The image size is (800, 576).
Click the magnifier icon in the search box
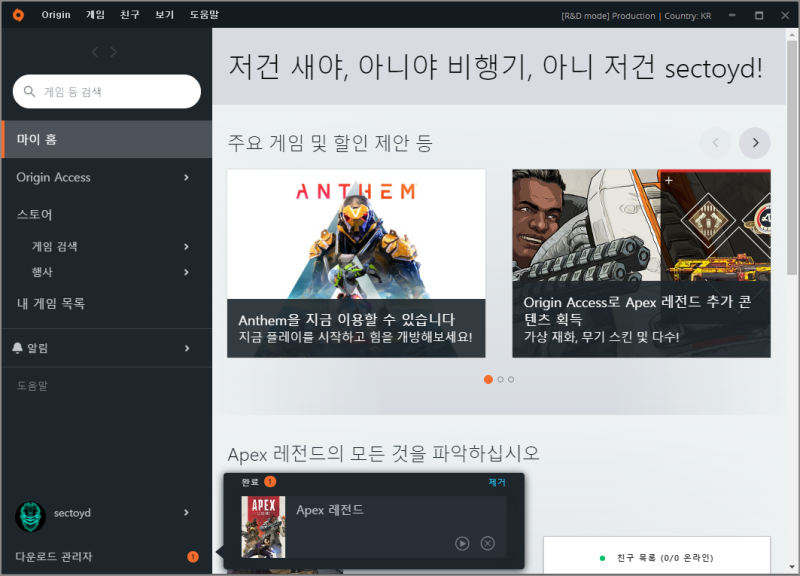click(x=30, y=91)
